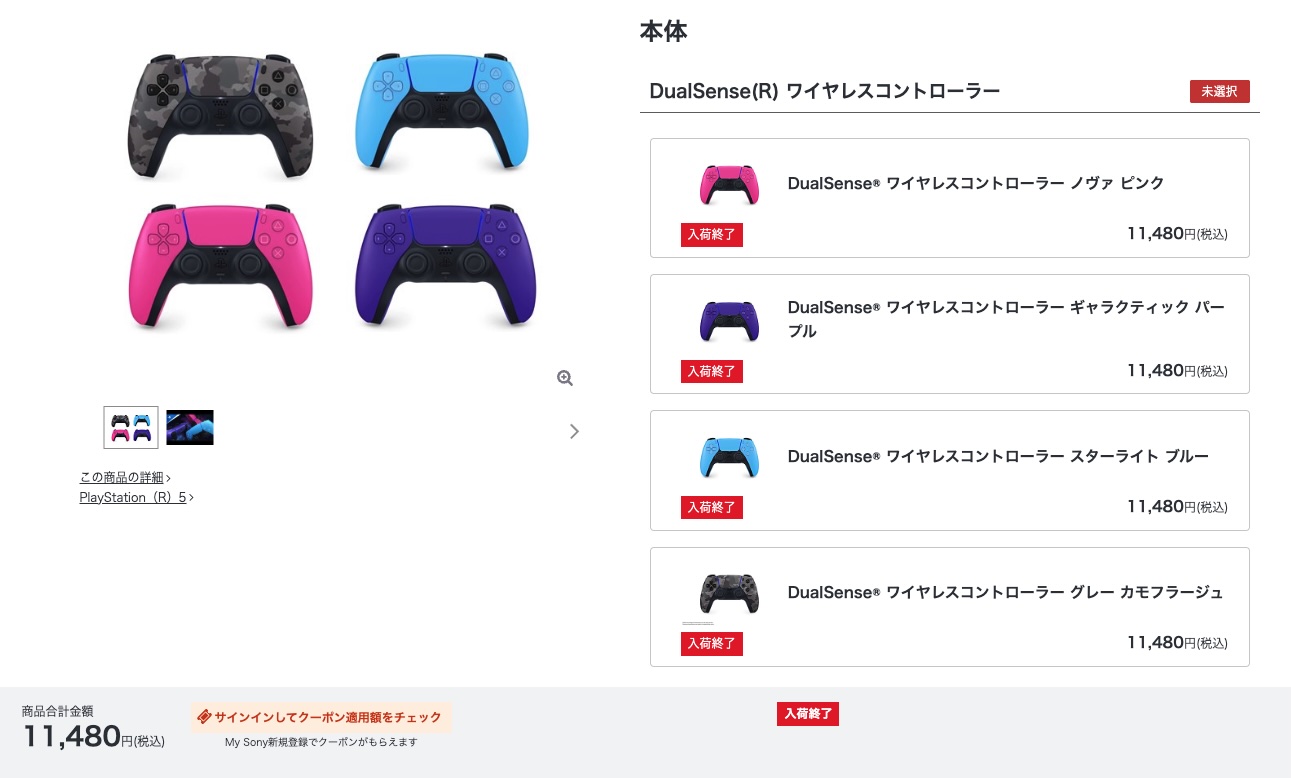Click the Starlight Blue controller icon
Viewport: 1291px width, 778px height.
click(x=729, y=457)
